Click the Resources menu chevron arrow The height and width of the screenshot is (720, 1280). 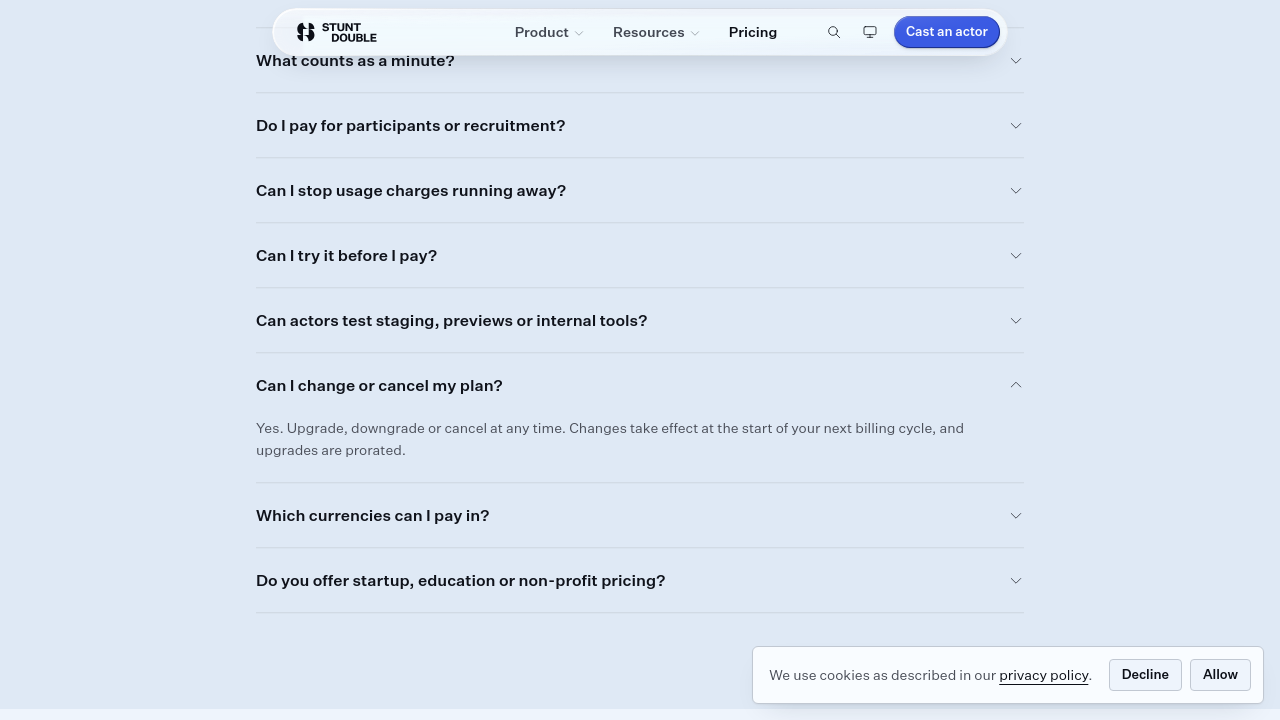click(x=695, y=33)
